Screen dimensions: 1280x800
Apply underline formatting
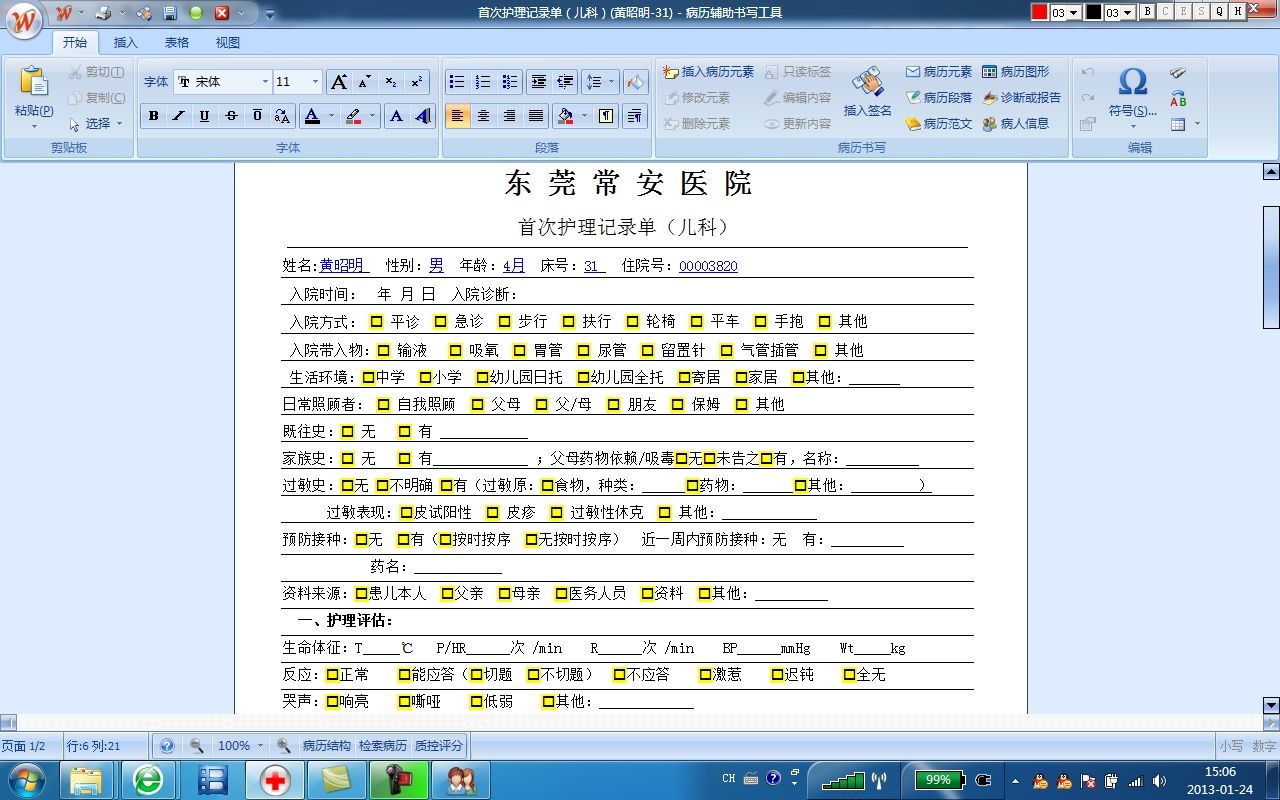205,116
